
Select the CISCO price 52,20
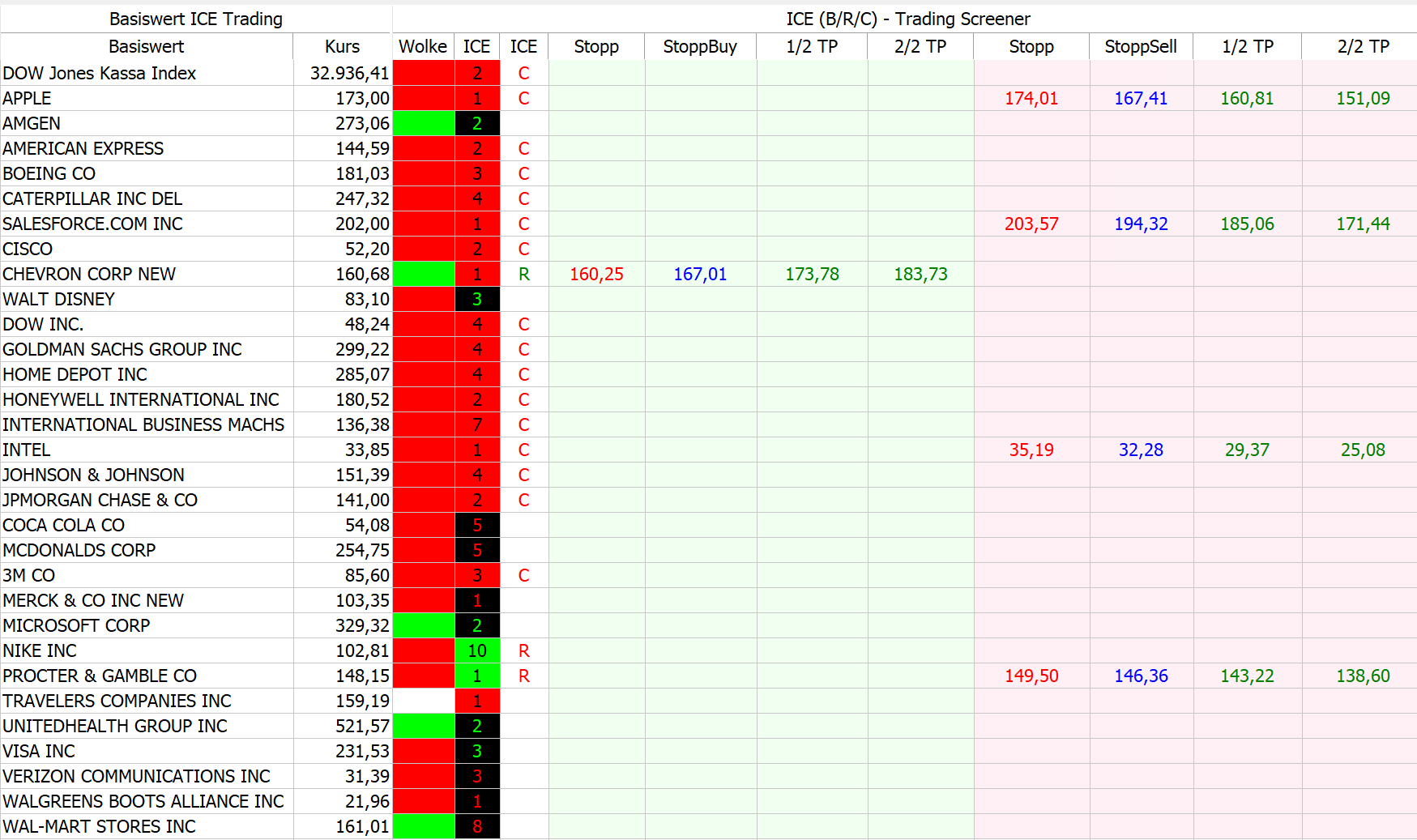coord(367,249)
